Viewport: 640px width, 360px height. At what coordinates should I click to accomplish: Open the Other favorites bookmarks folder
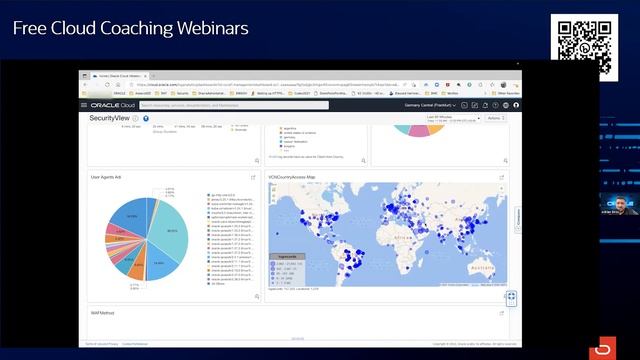[x=506, y=93]
